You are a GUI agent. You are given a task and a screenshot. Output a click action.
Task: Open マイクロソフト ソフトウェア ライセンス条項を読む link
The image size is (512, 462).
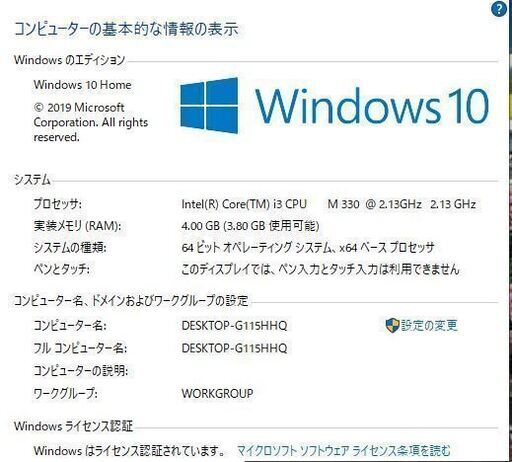click(x=344, y=451)
